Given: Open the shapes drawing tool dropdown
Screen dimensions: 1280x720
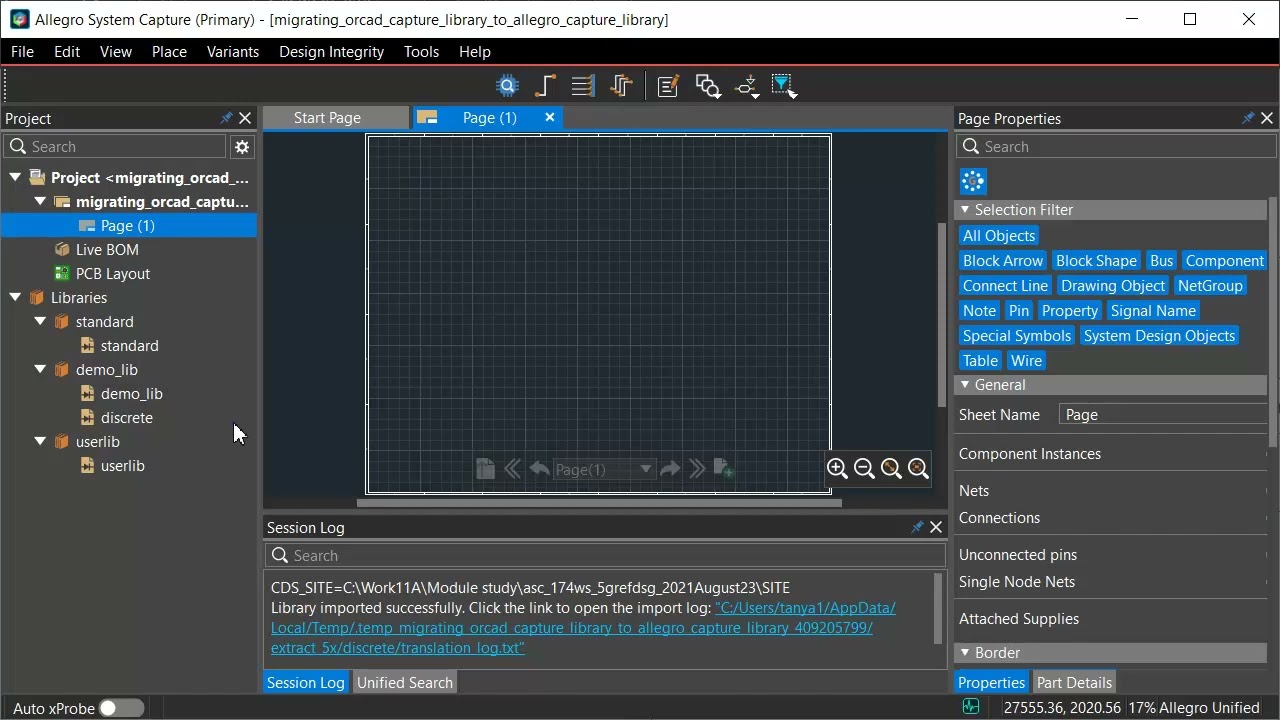Looking at the screenshot, I should [708, 86].
